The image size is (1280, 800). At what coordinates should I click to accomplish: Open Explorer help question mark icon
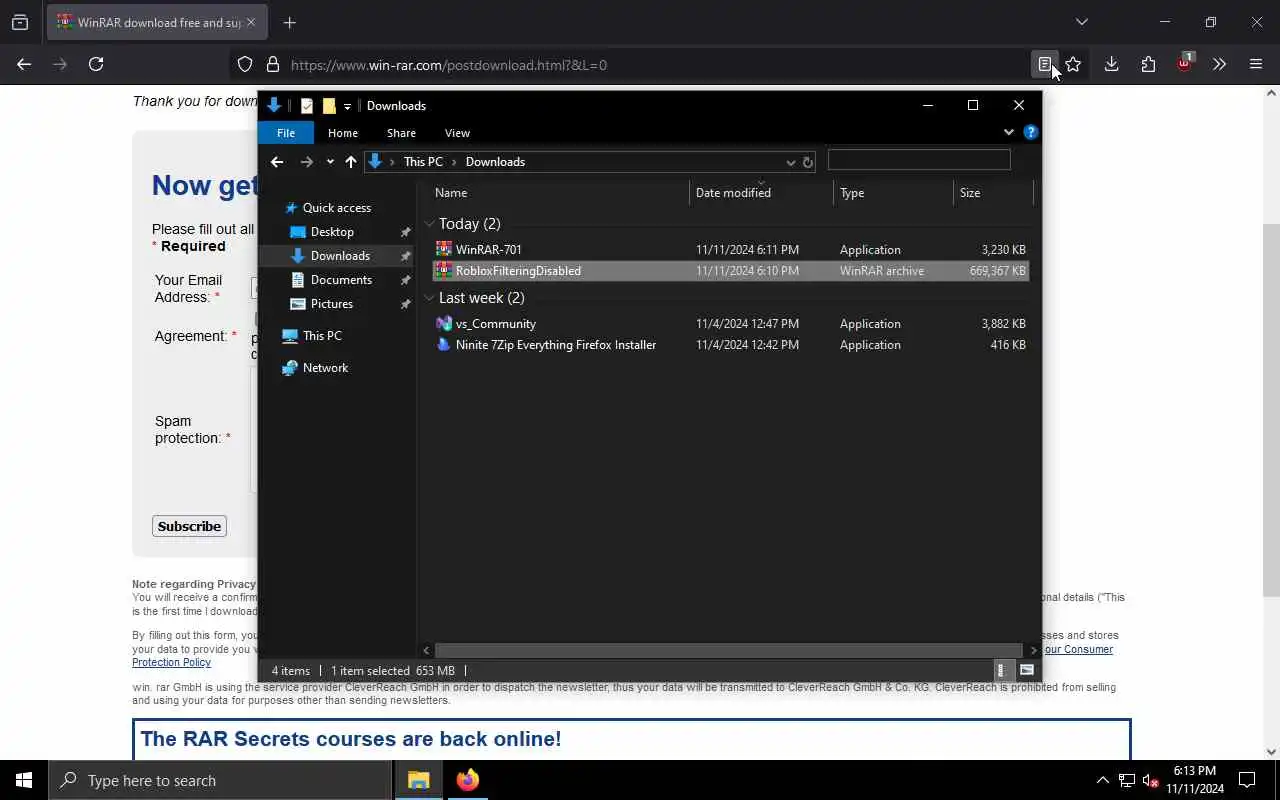[x=1031, y=132]
